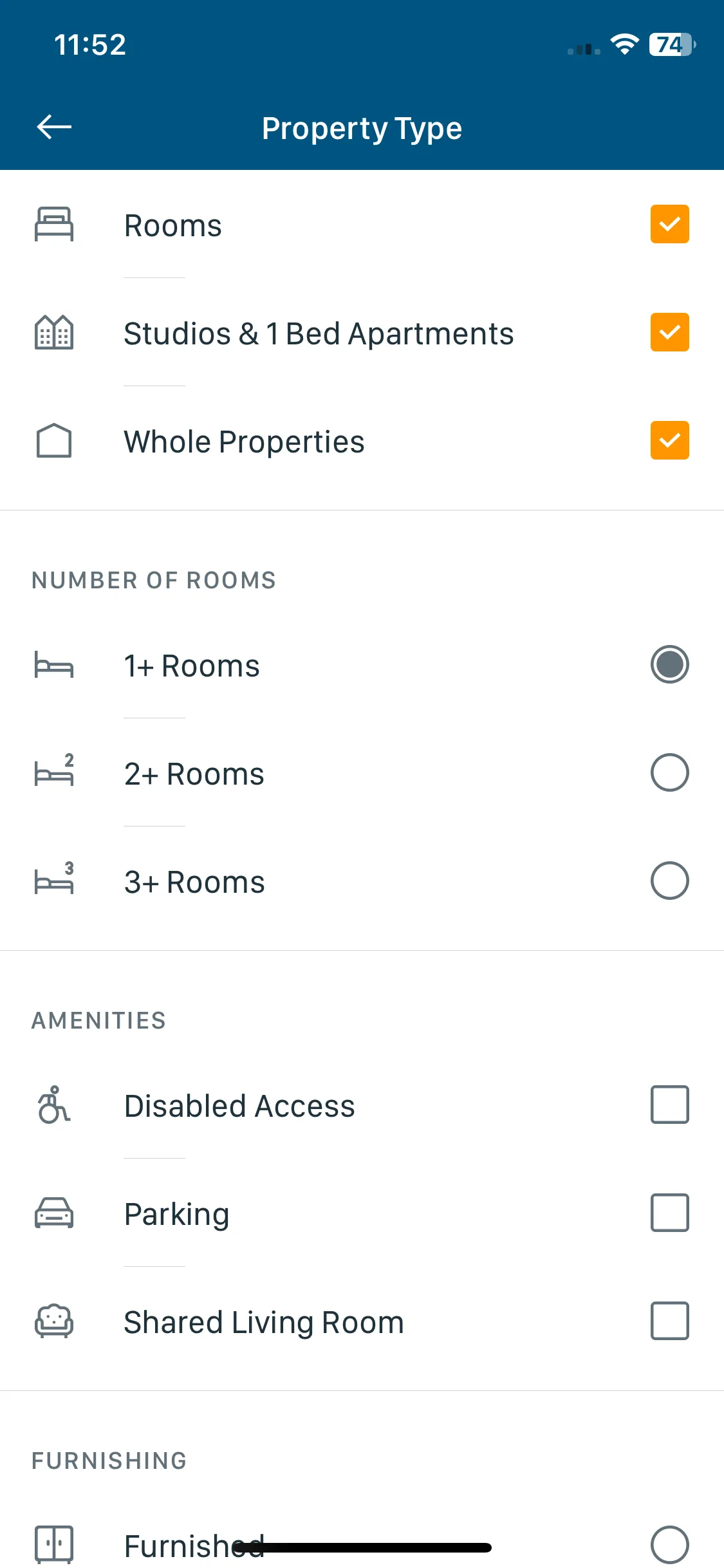Tap the bed icon beside Rooms

coord(54,224)
